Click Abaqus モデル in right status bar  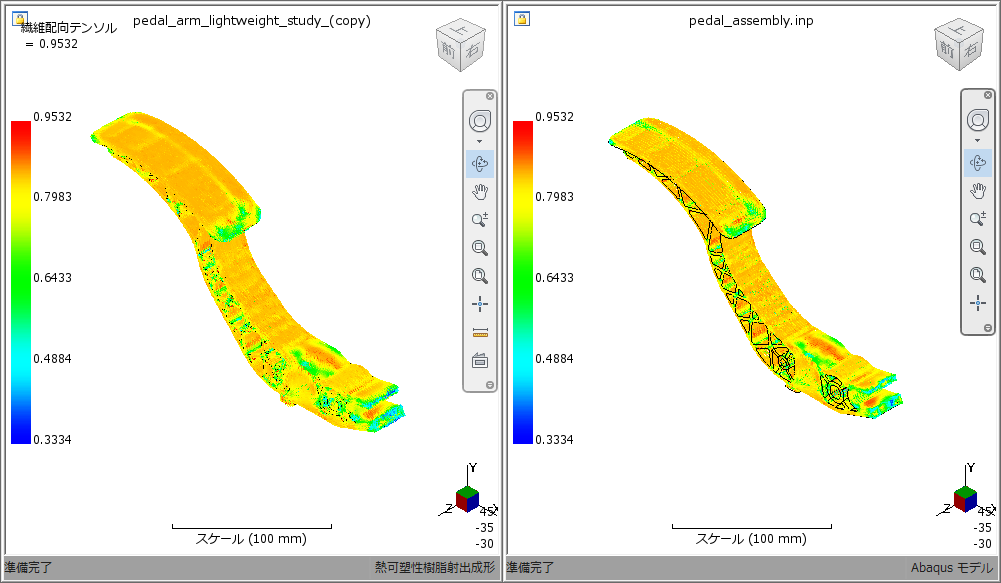click(x=952, y=567)
